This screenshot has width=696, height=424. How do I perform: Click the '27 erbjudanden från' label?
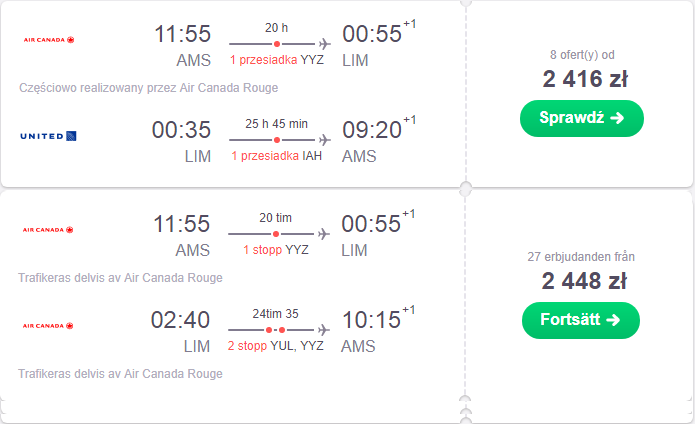pyautogui.click(x=581, y=257)
